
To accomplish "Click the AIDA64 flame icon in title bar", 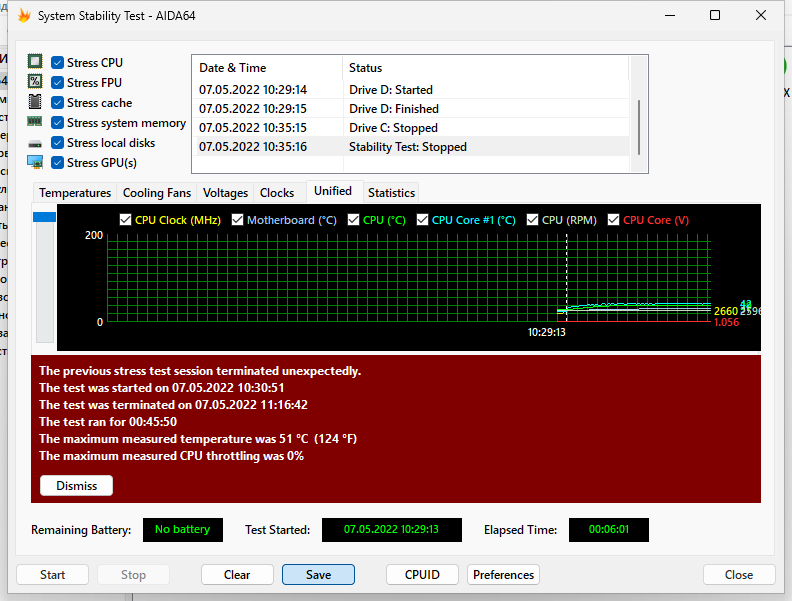I will (24, 16).
